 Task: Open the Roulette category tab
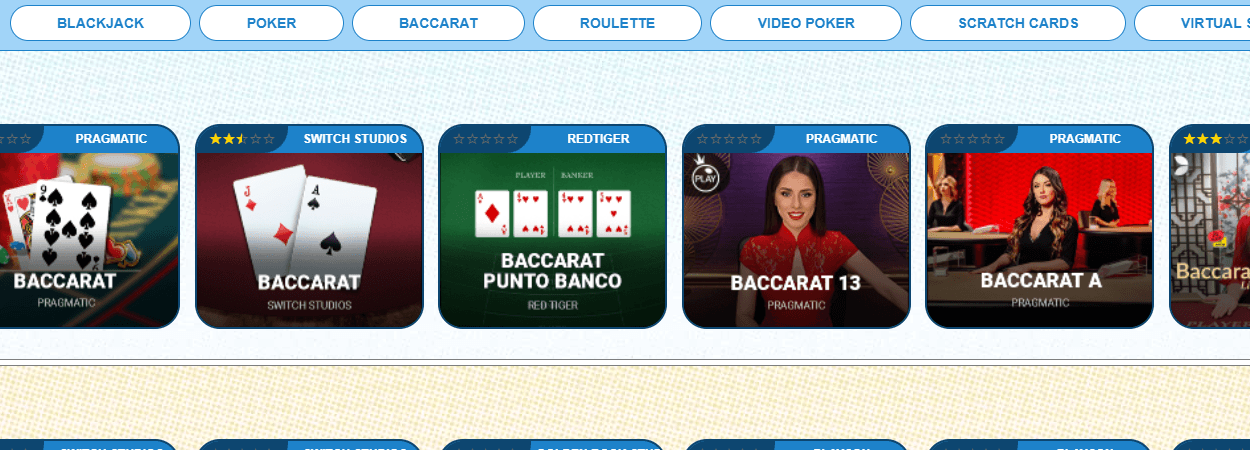(x=617, y=23)
